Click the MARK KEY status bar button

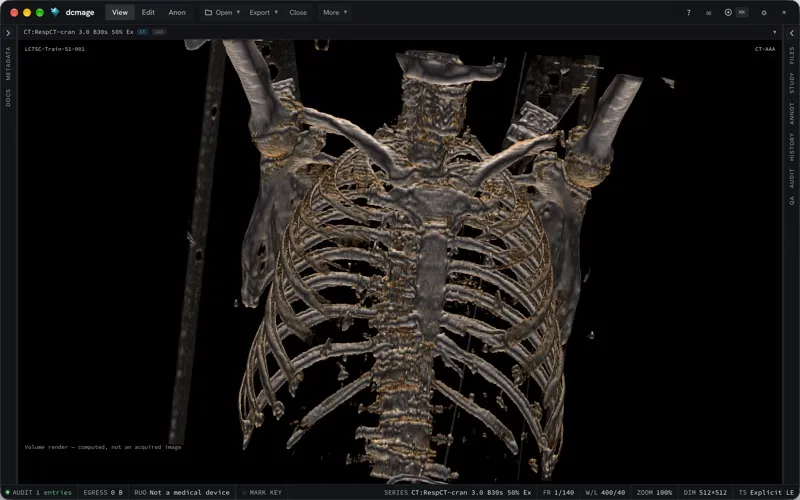tap(262, 492)
